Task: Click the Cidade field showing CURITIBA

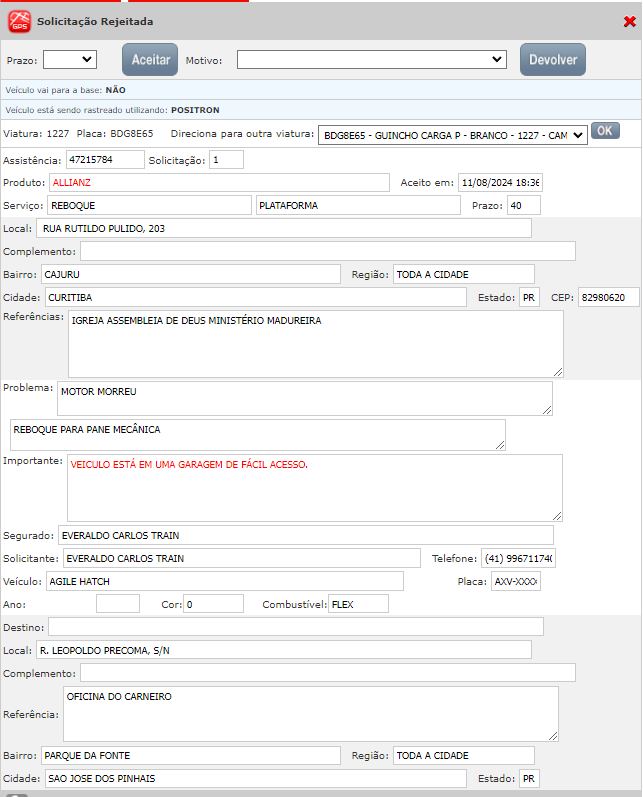Action: (256, 297)
